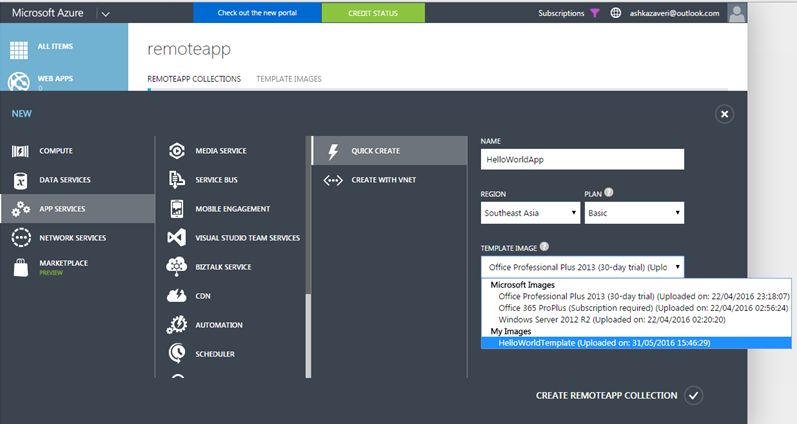Click the Mobile Engagement icon
This screenshot has height=424, width=797.
click(x=177, y=209)
